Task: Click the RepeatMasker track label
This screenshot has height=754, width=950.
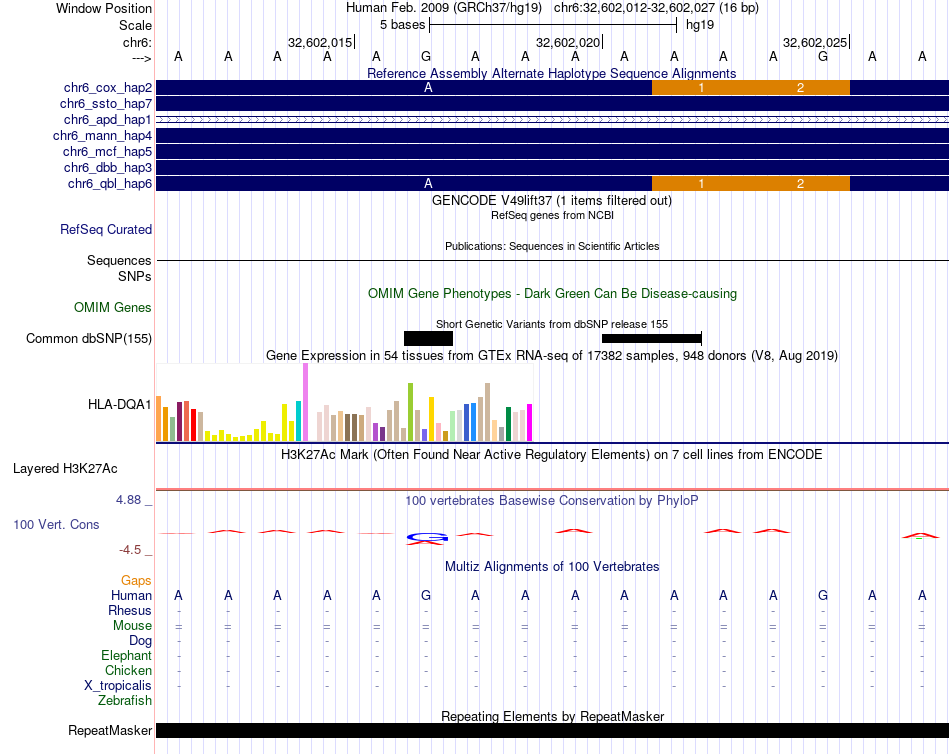Action: point(110,731)
